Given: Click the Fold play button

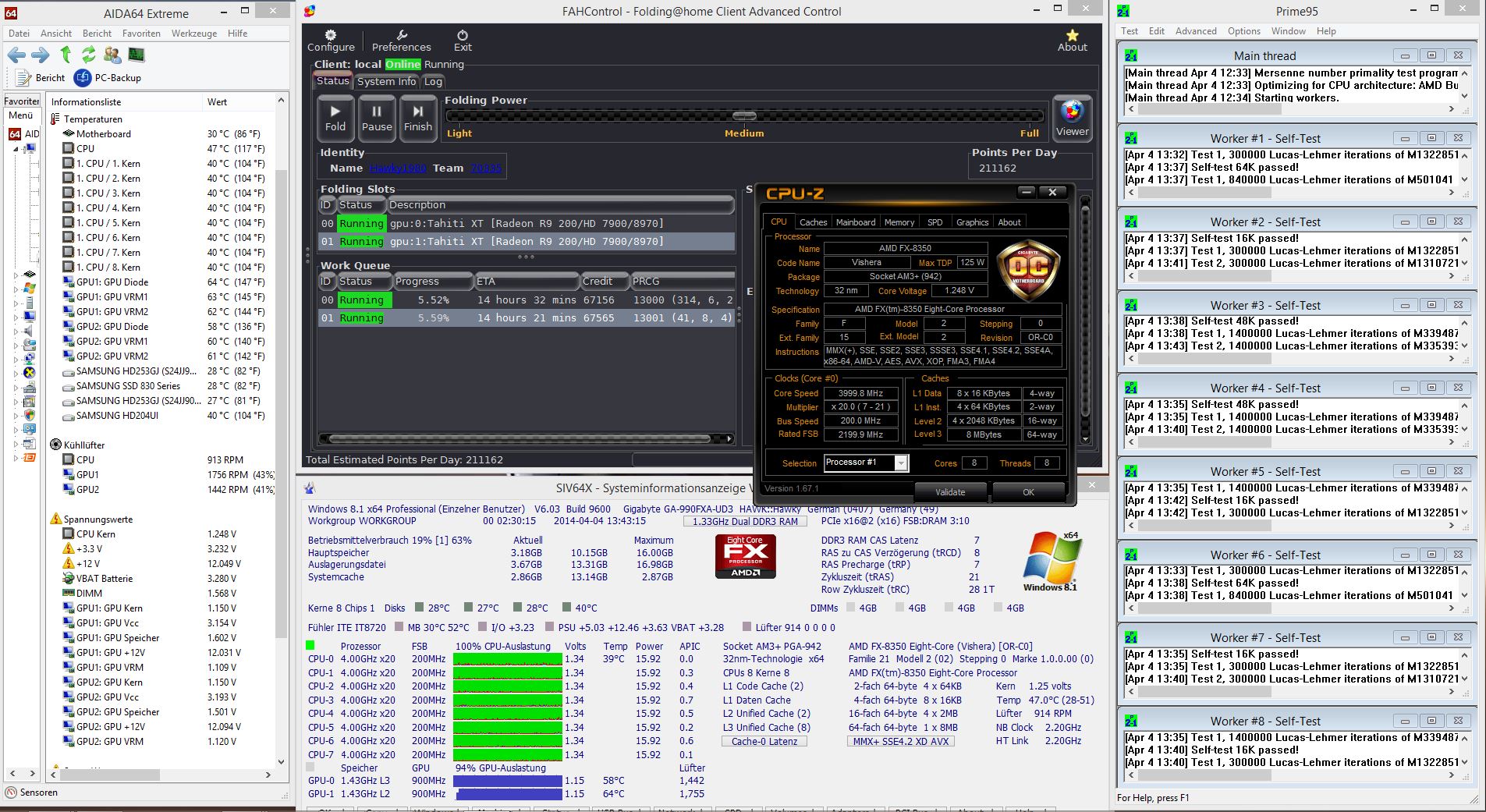Looking at the screenshot, I should [335, 119].
